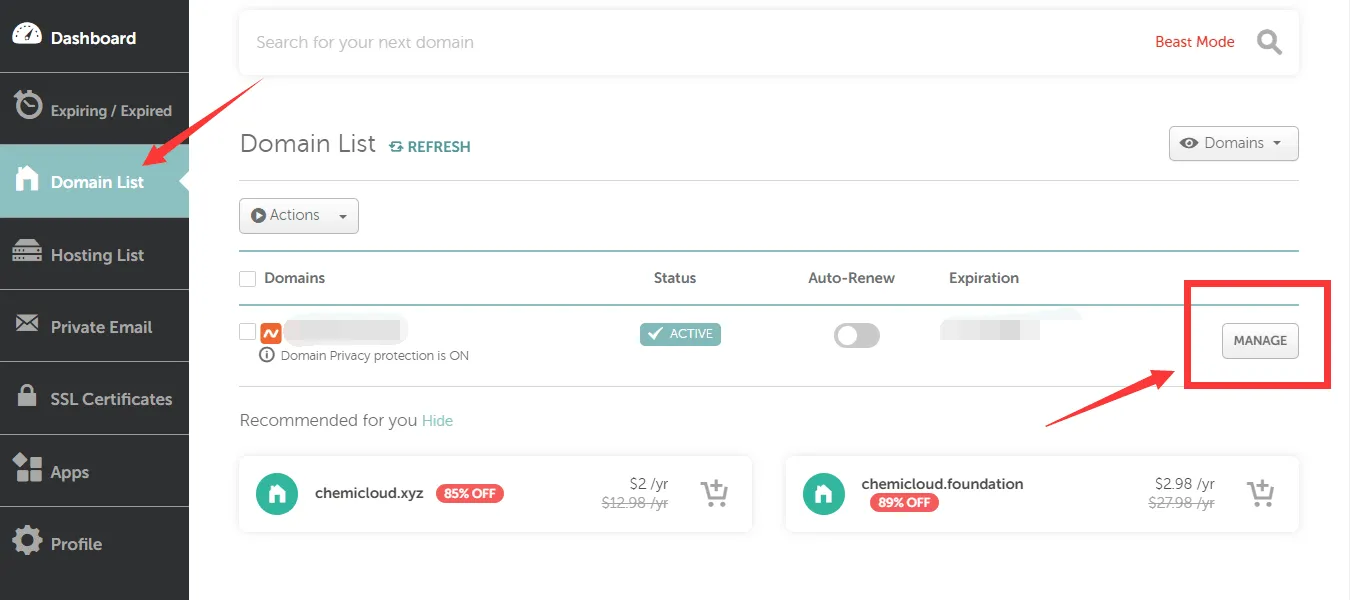Image resolution: width=1350 pixels, height=600 pixels.
Task: Expand the Domains view filter dropdown
Action: click(1233, 143)
